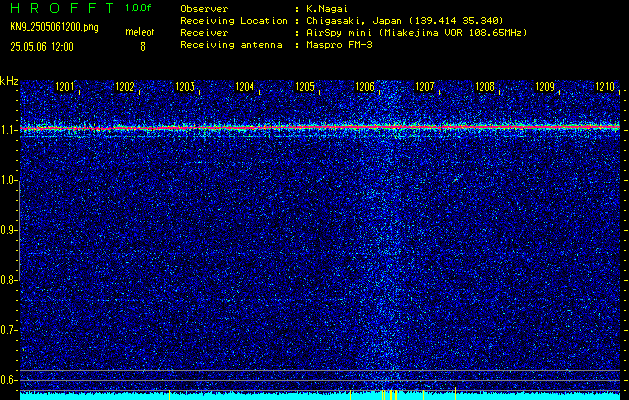The width and height of the screenshot is (629, 400).
Task: Click the kHz axis unit label
Action: (9, 81)
